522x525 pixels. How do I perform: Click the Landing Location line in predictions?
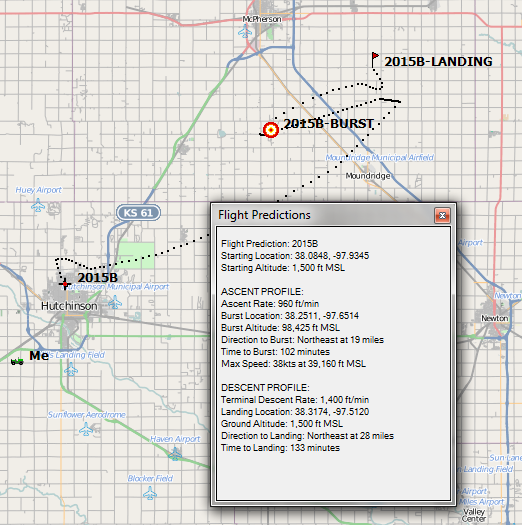(295, 411)
